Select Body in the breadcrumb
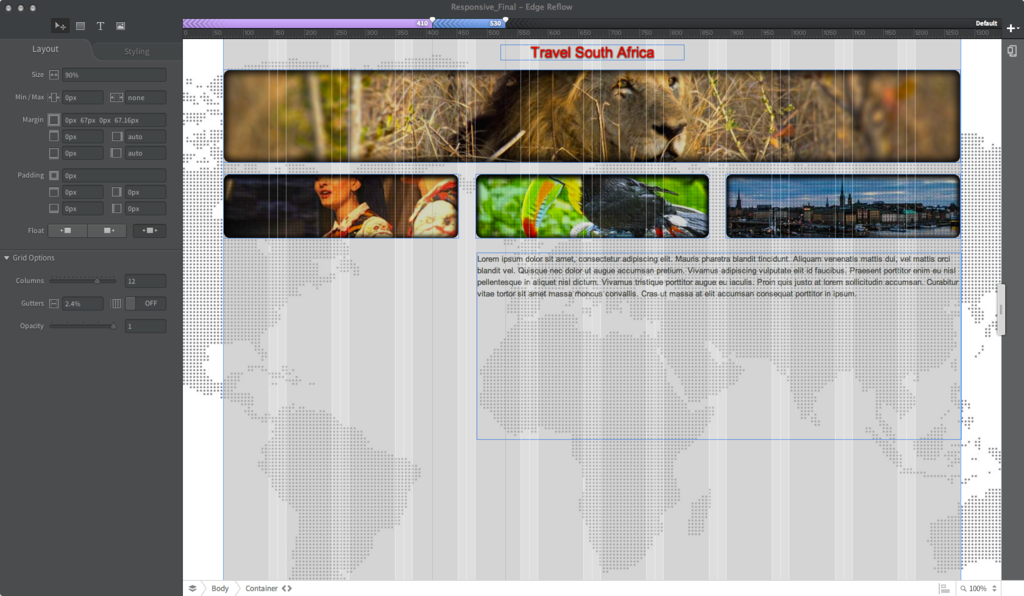1024x596 pixels. point(220,588)
